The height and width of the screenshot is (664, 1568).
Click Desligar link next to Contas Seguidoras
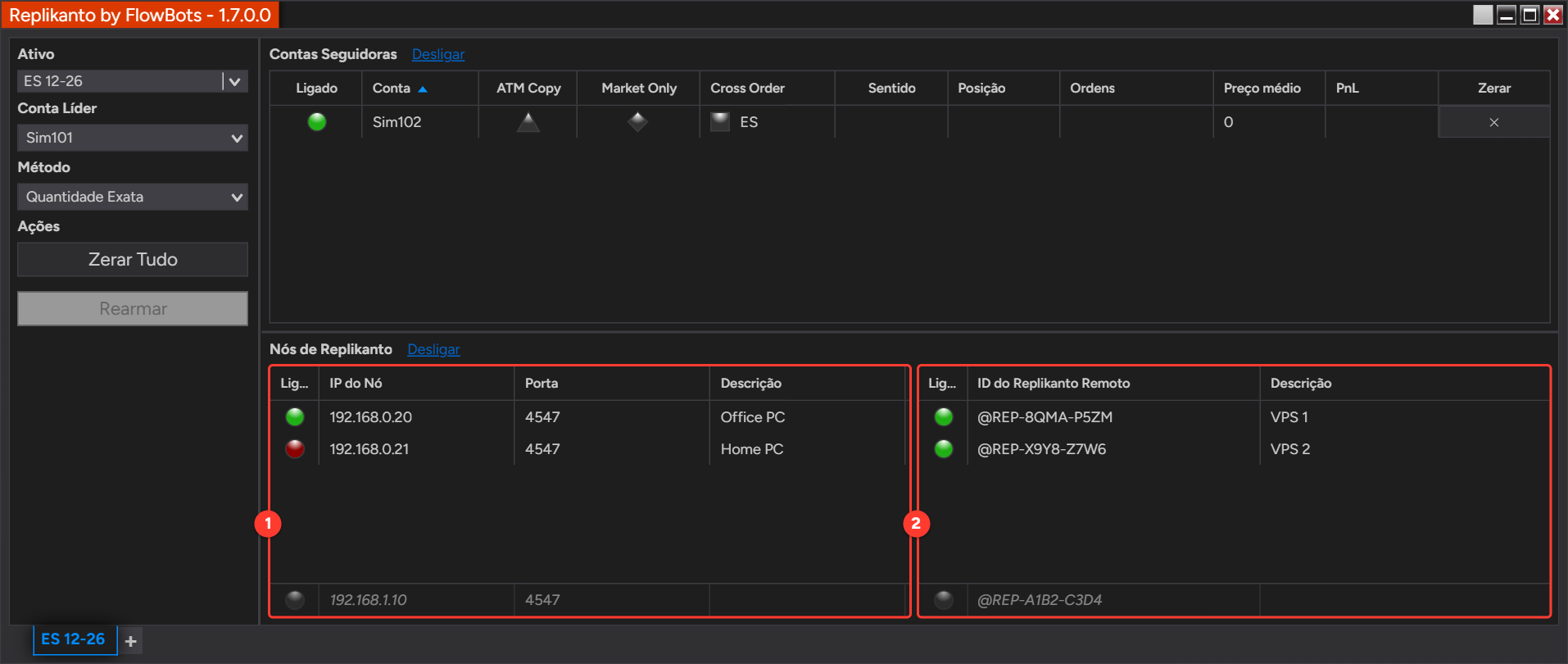tap(437, 54)
